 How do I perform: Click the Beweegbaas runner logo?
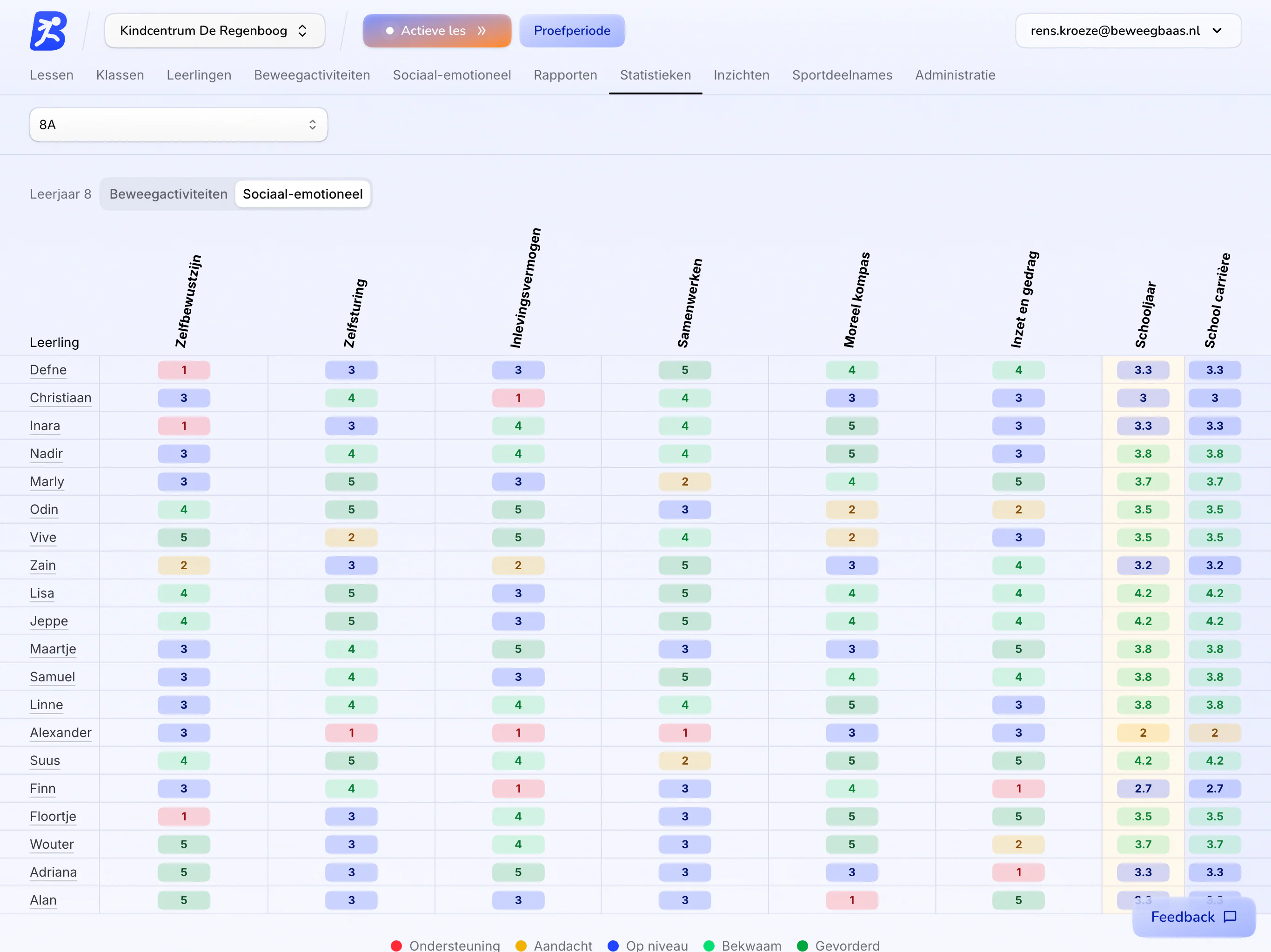[48, 31]
